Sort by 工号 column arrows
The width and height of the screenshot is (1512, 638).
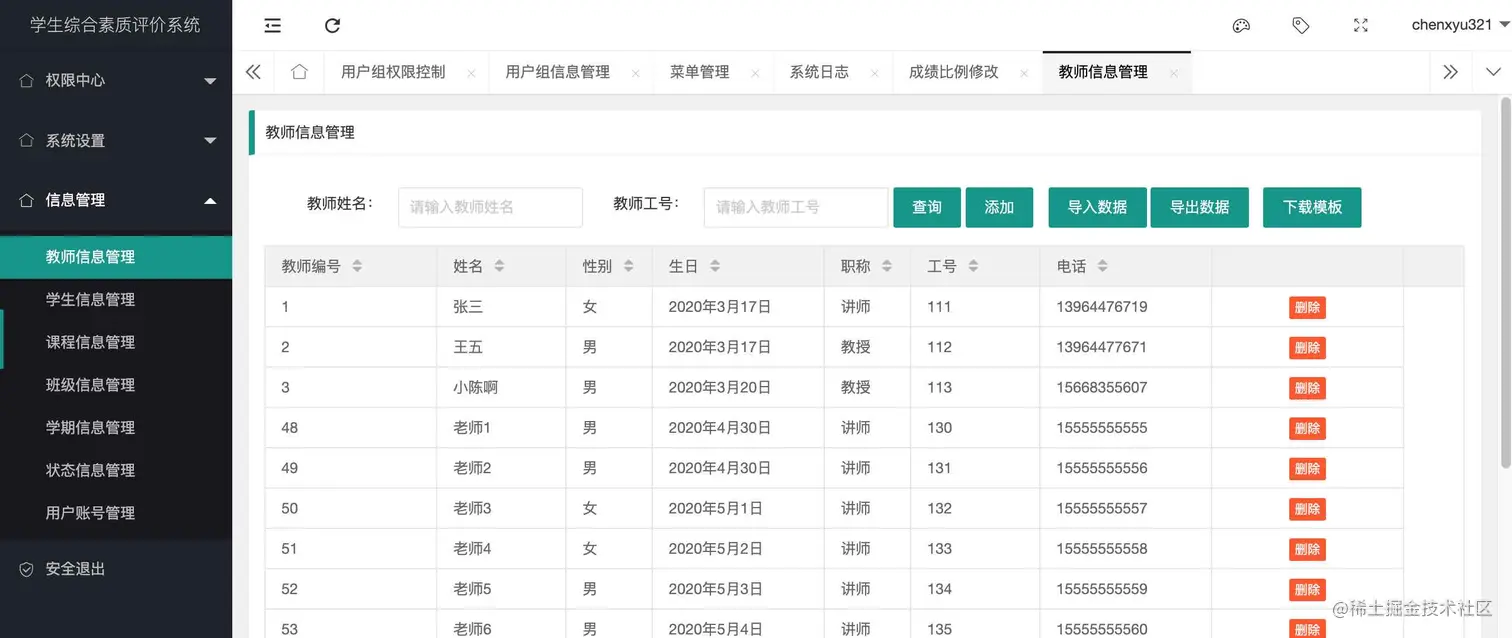(973, 267)
